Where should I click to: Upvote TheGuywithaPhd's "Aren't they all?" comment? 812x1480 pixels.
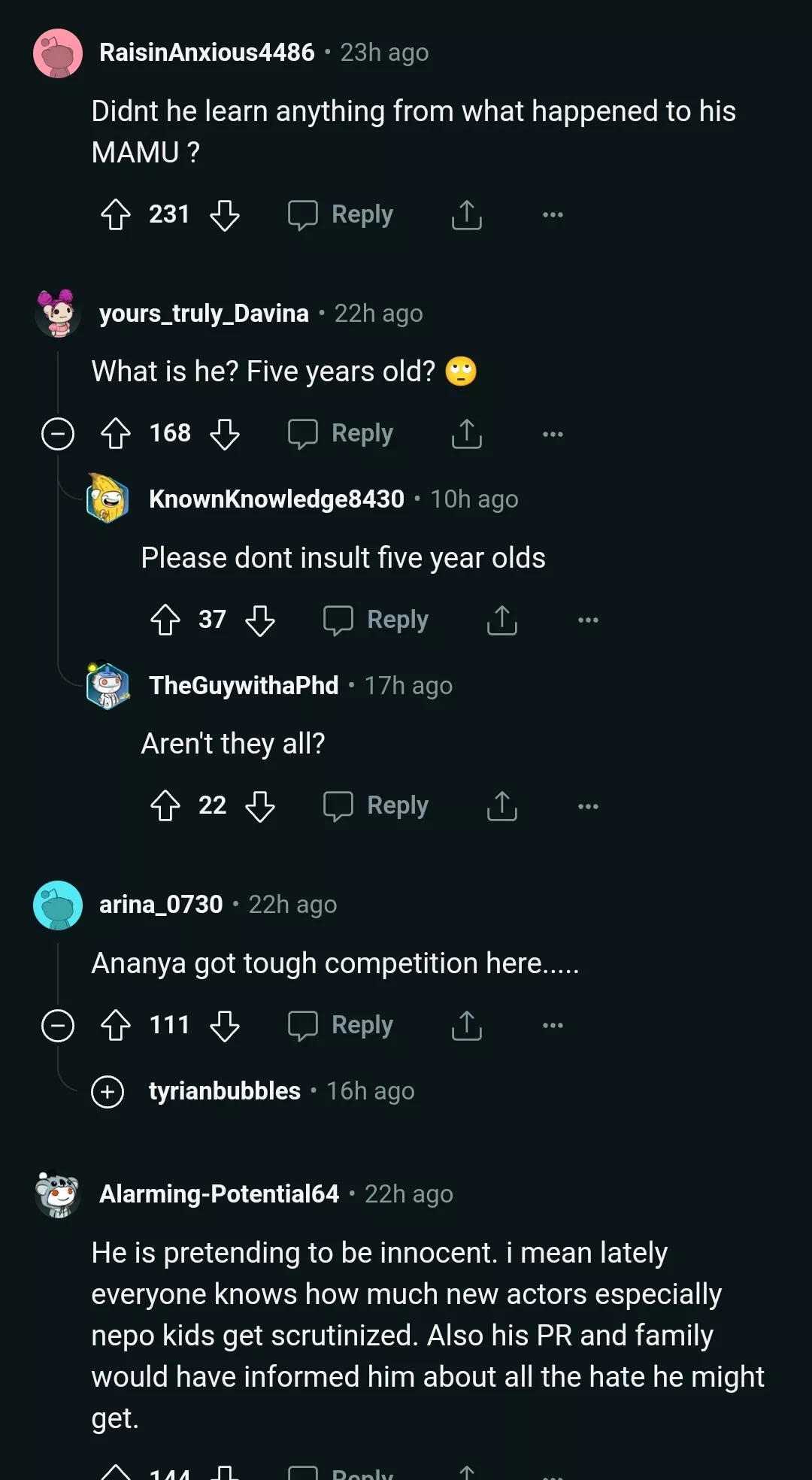(x=165, y=806)
